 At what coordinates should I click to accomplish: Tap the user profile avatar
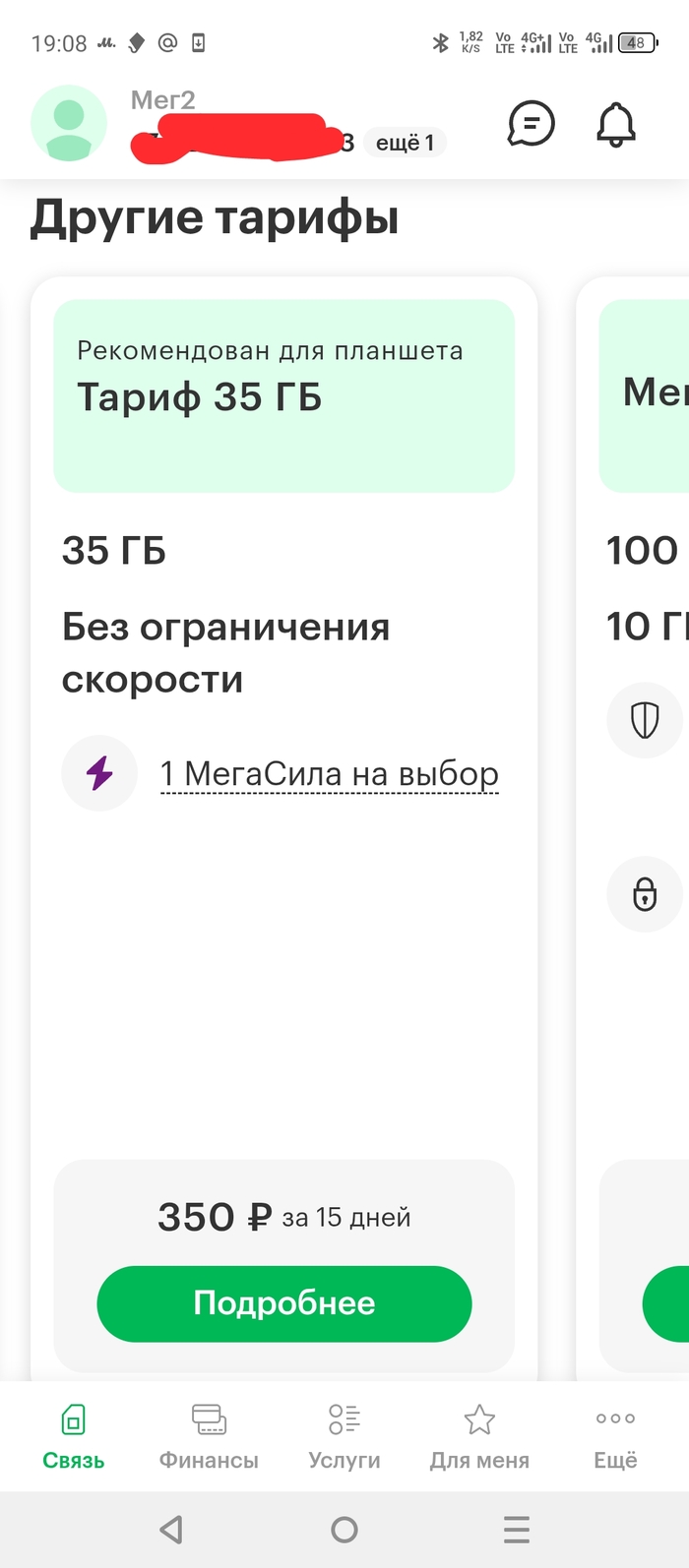(69, 123)
